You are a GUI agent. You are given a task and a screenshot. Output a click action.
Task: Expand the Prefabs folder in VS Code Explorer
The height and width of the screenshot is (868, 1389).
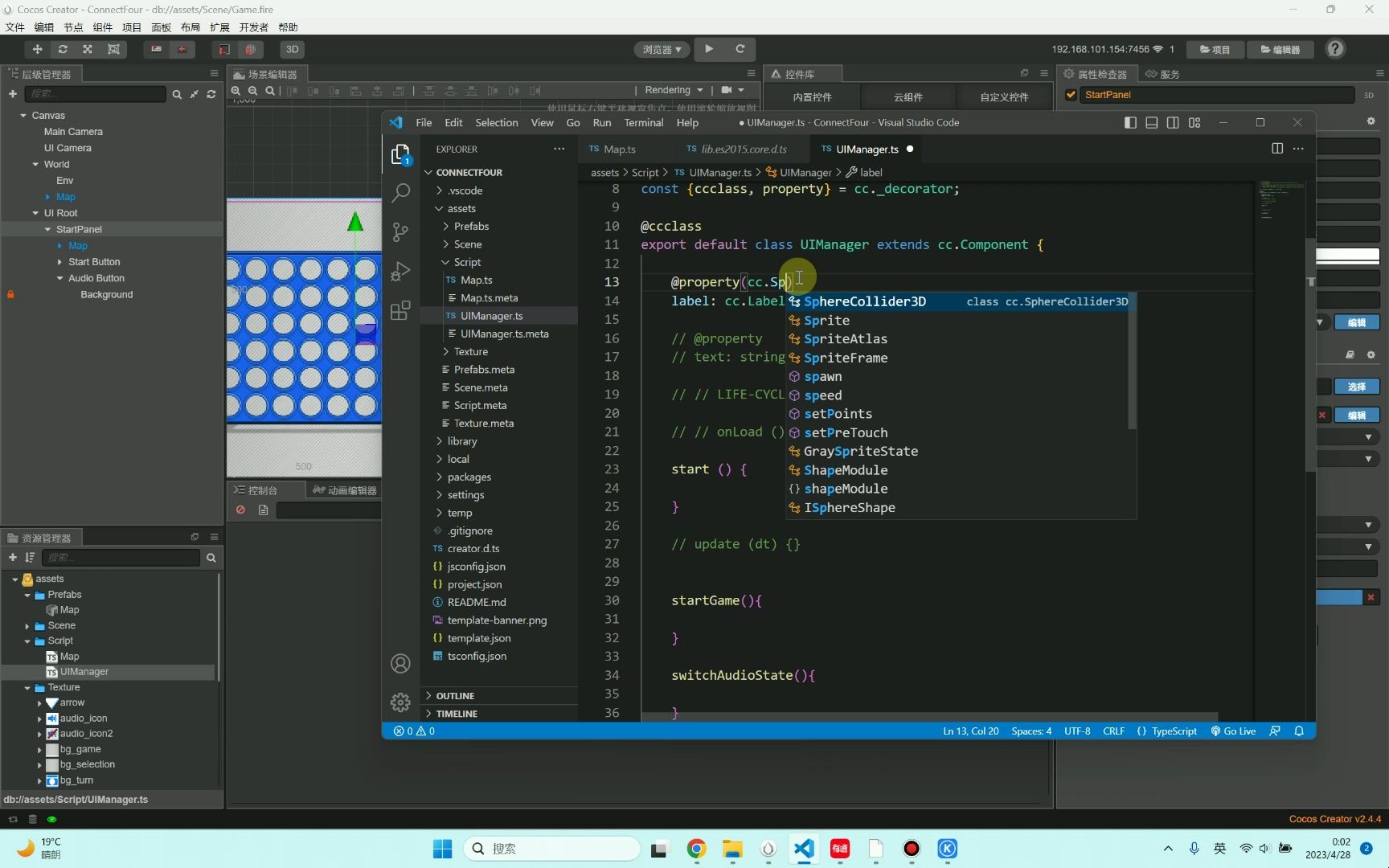[x=471, y=227]
